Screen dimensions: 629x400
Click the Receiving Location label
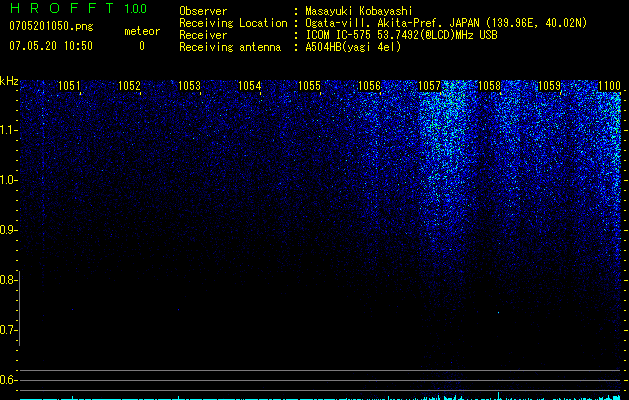tap(233, 23)
